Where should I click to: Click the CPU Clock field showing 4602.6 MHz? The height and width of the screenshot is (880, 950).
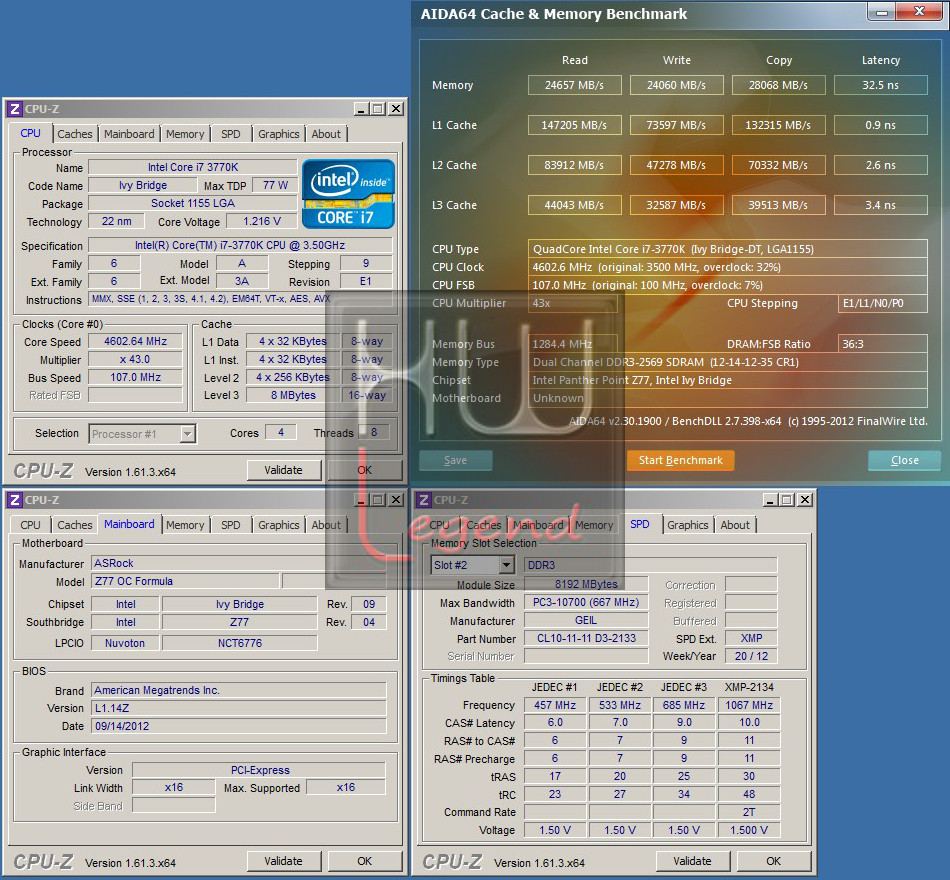(x=727, y=267)
